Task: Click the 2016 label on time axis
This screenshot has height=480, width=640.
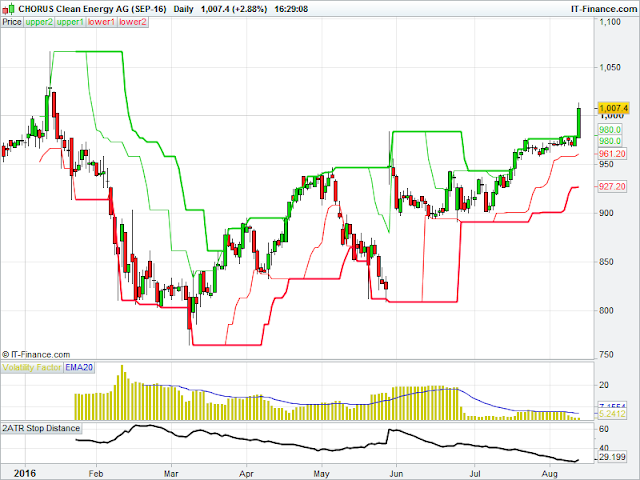Action: 24,473
